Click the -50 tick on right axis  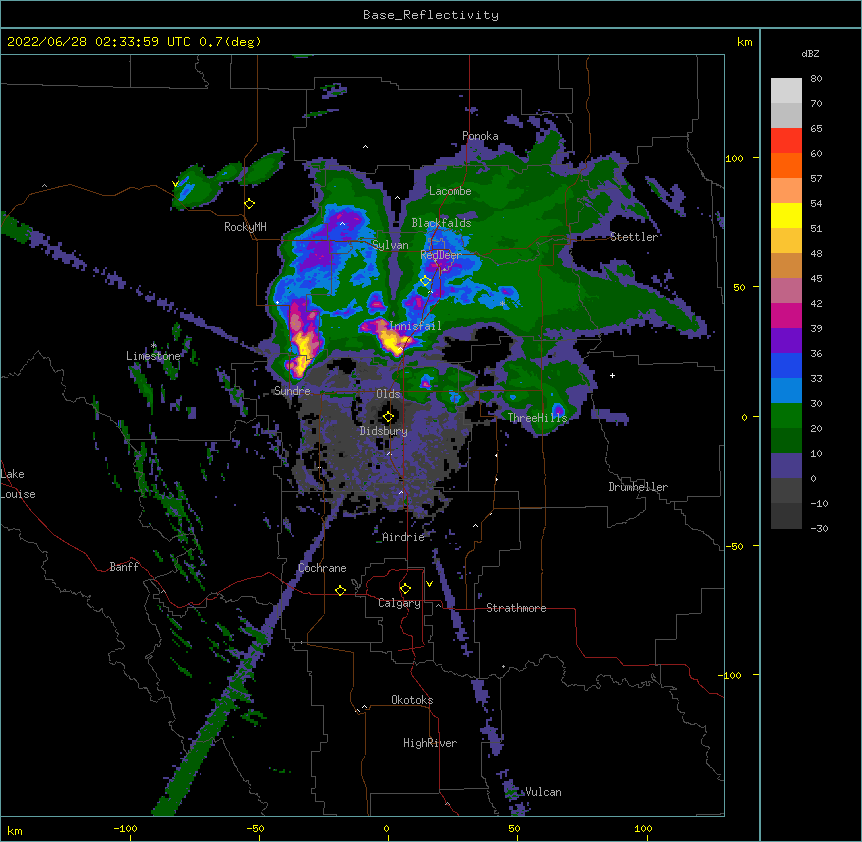coord(734,546)
